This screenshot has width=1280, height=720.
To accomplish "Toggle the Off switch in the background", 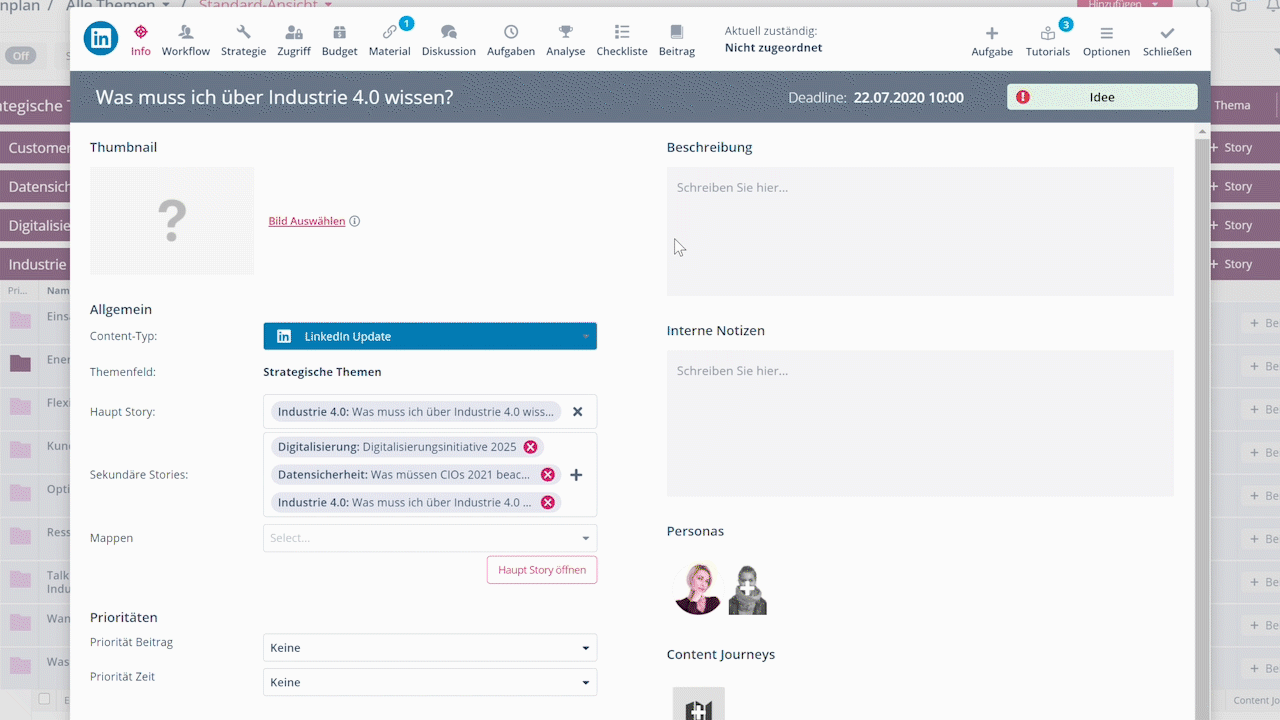I will point(20,56).
